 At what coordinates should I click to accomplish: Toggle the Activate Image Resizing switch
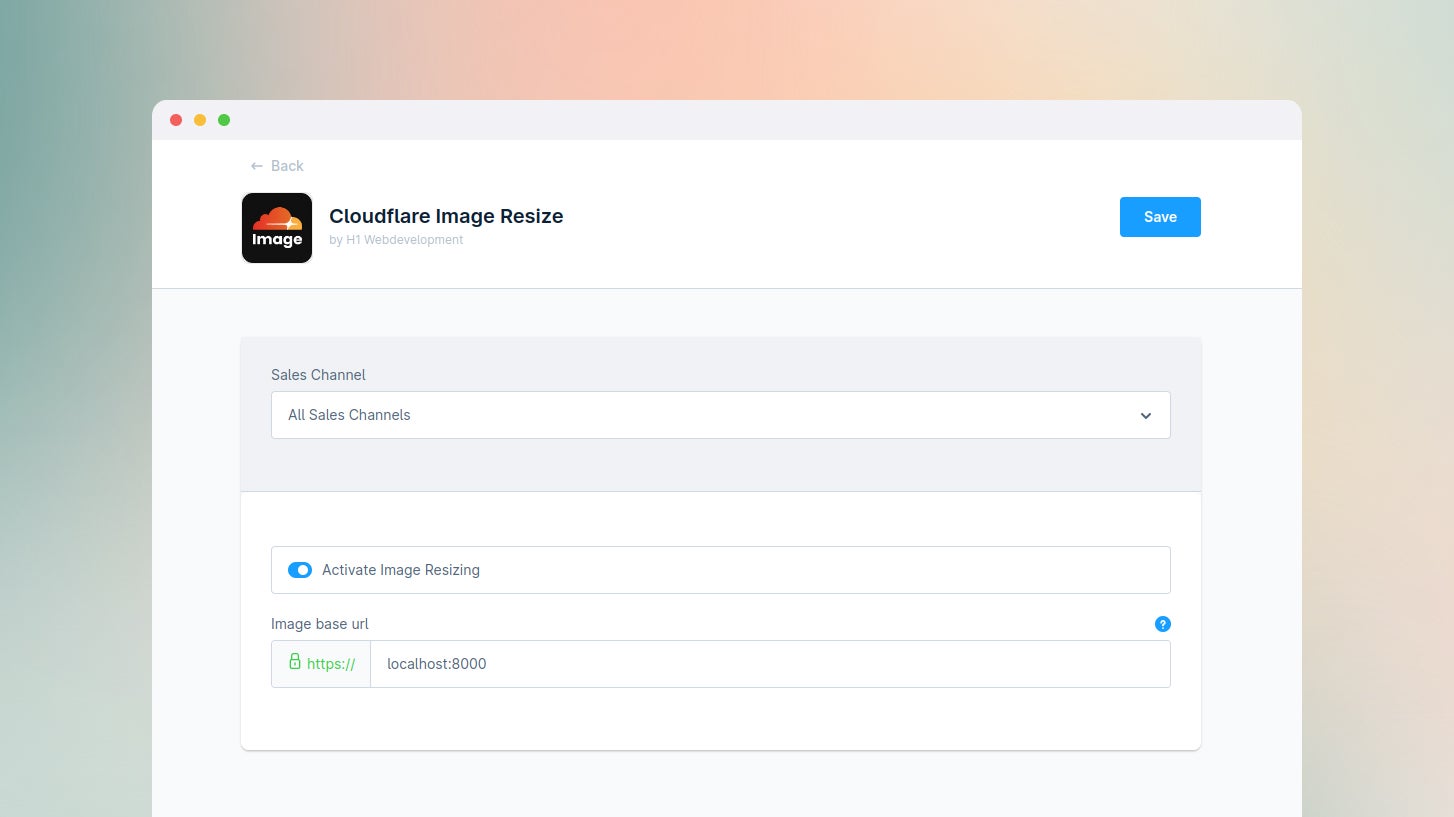(x=300, y=570)
